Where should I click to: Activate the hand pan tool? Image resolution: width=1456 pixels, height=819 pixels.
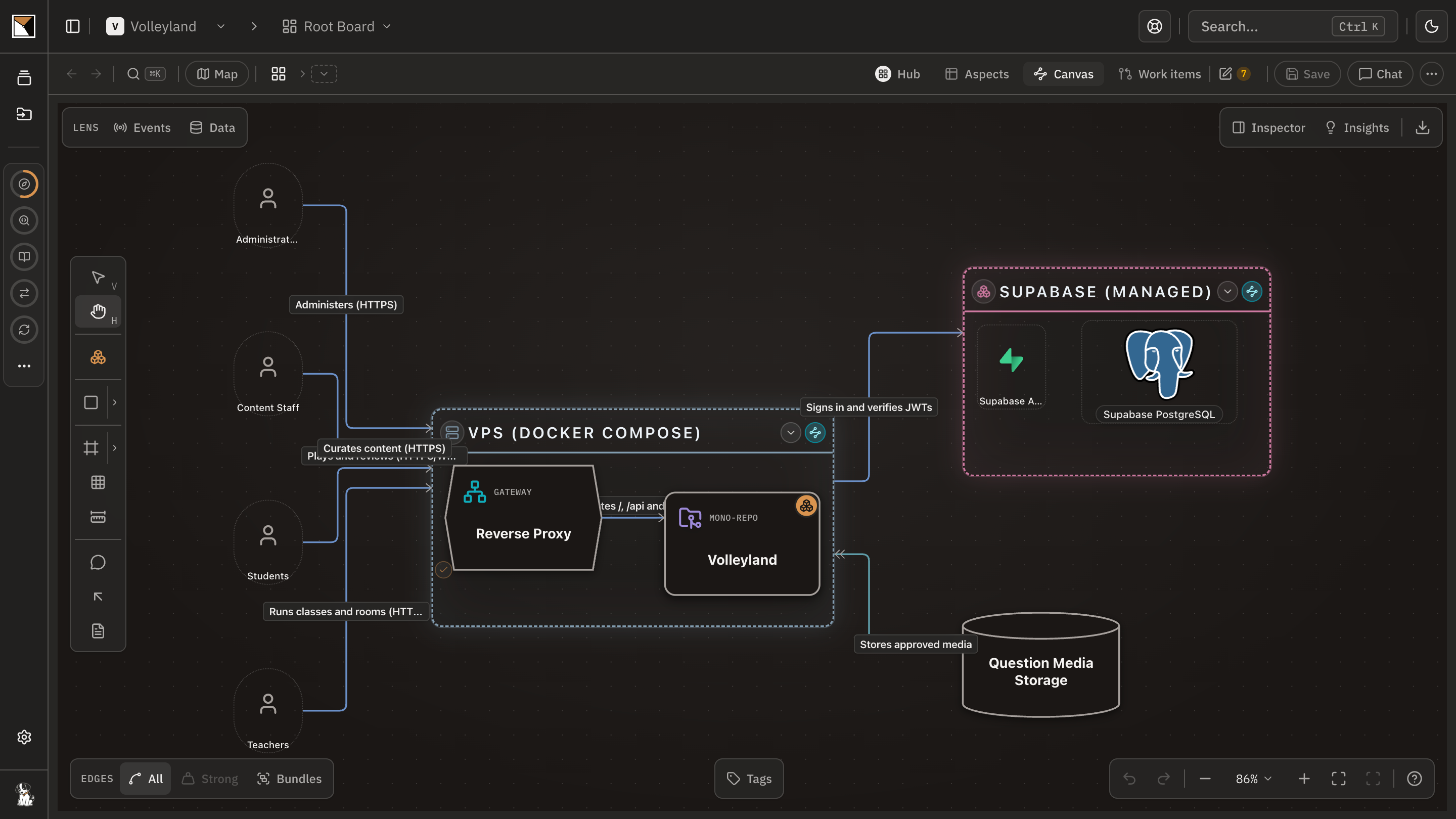[x=98, y=311]
